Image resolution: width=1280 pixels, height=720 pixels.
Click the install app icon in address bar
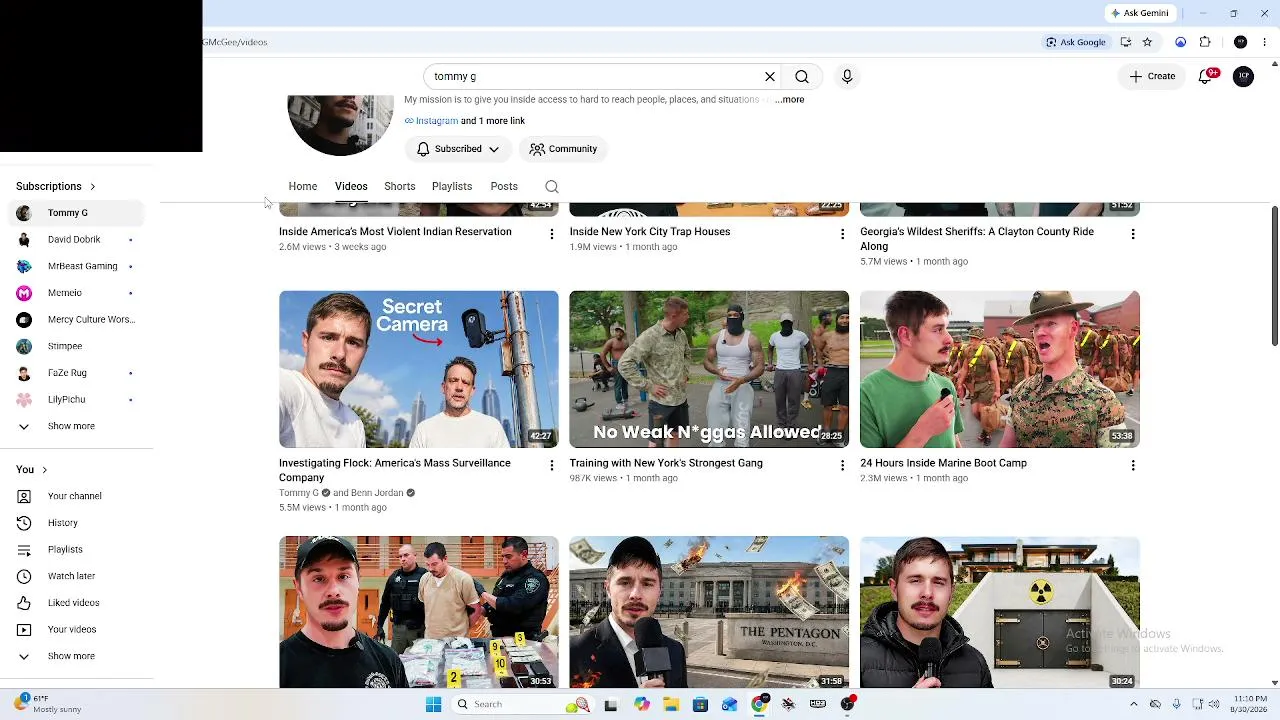(1126, 42)
